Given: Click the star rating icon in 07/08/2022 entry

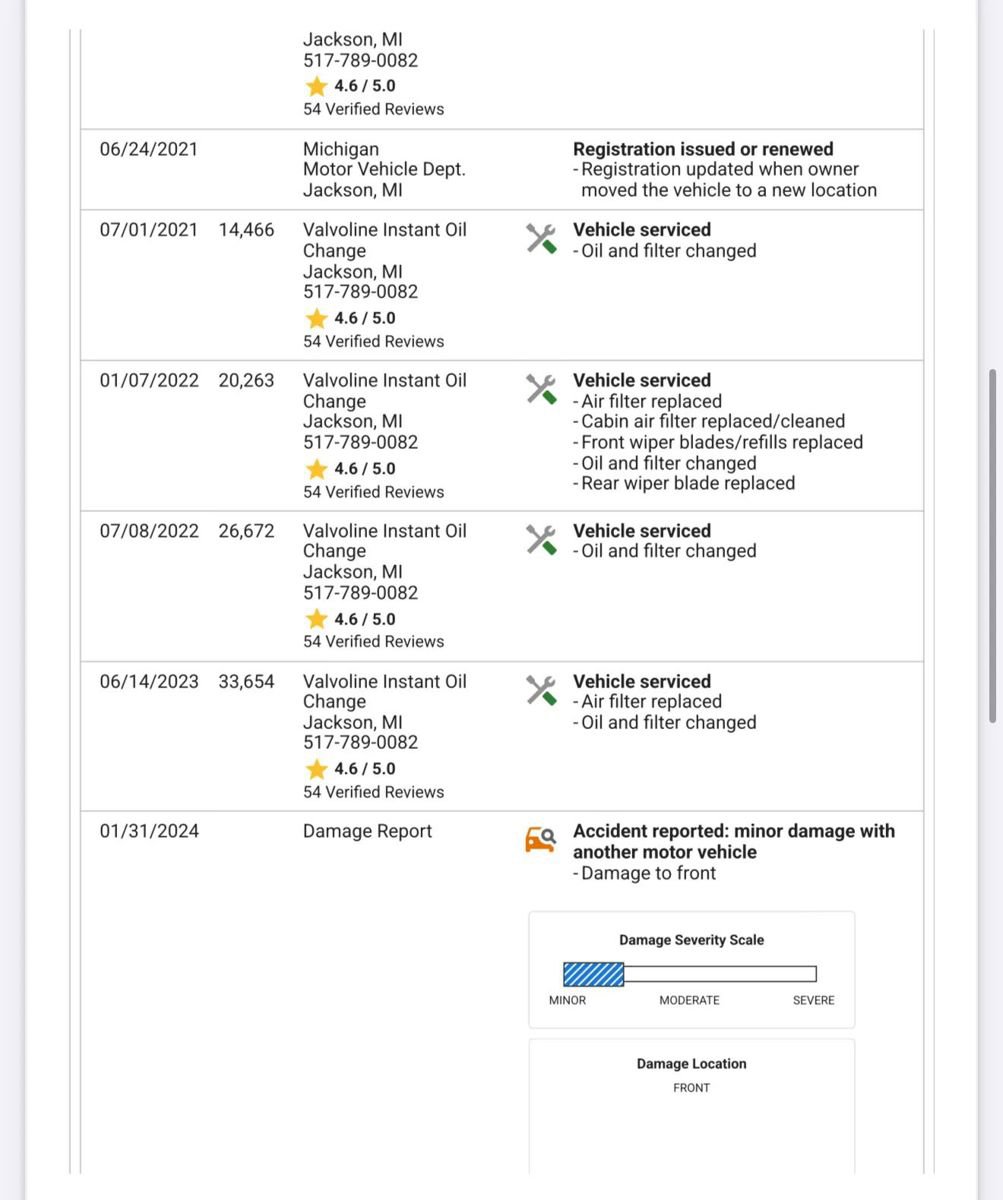Looking at the screenshot, I should [317, 618].
